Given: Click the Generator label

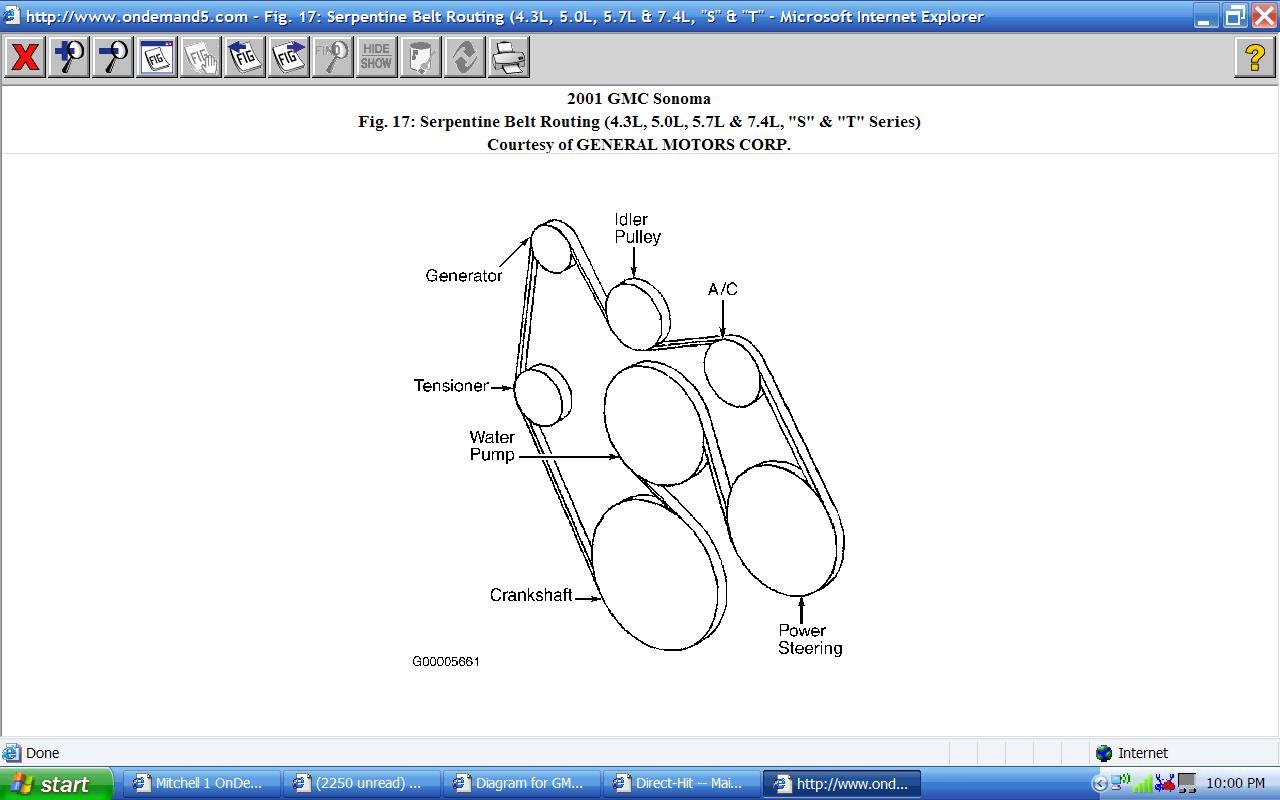Looking at the screenshot, I should tap(464, 276).
